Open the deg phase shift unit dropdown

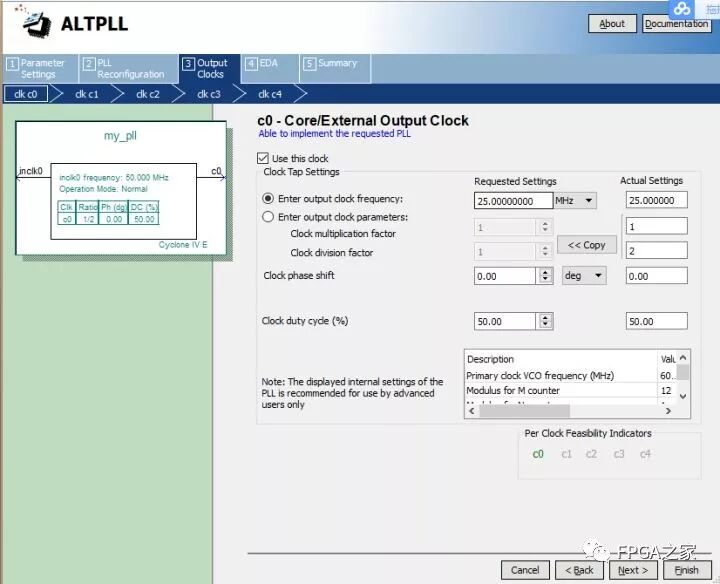click(x=583, y=275)
